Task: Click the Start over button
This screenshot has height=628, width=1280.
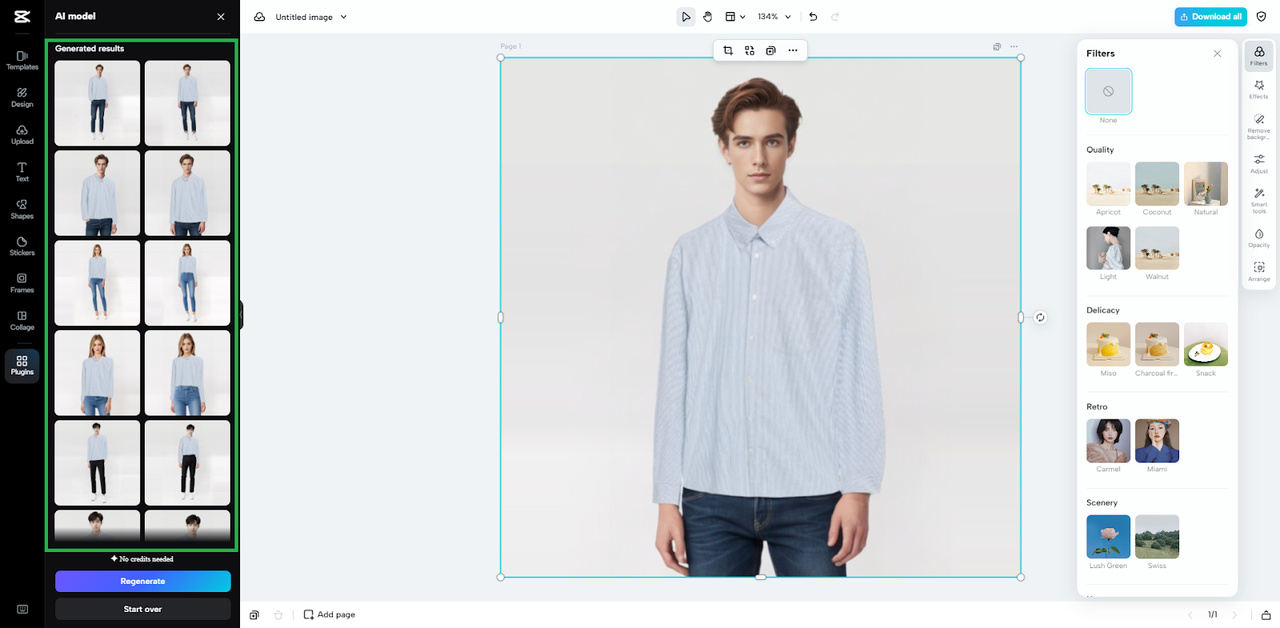Action: pos(143,609)
